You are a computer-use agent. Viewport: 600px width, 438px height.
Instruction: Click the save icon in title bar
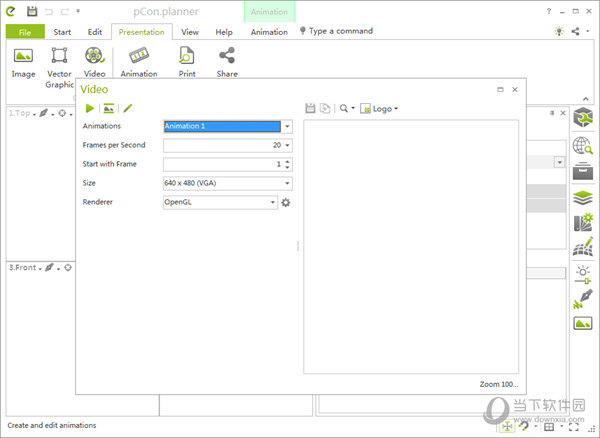tap(32, 11)
